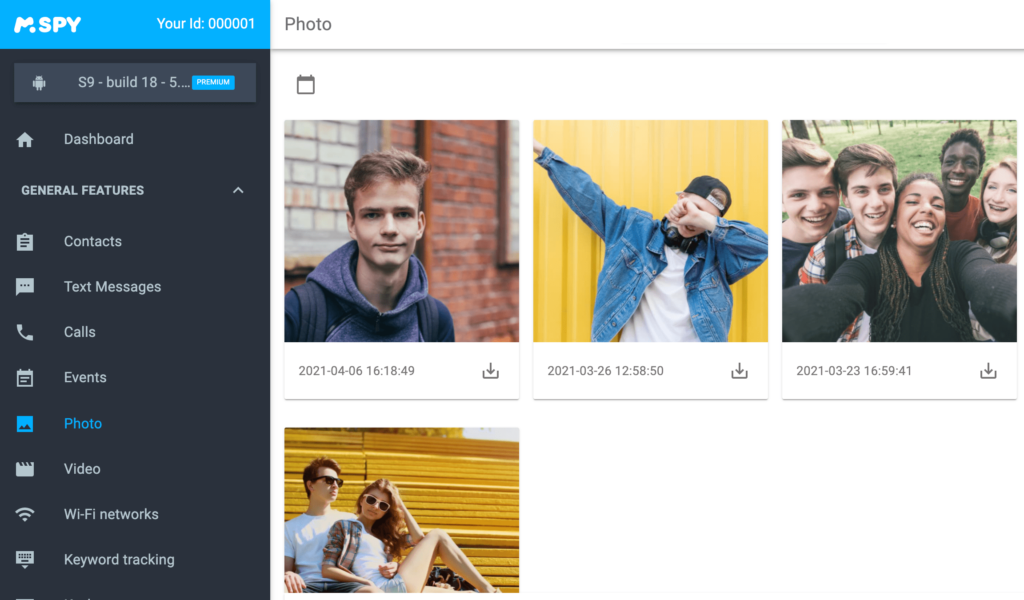Viewport: 1024px width, 600px height.
Task: Download the photo dated 2021-04-06 16:18:49
Action: click(490, 371)
